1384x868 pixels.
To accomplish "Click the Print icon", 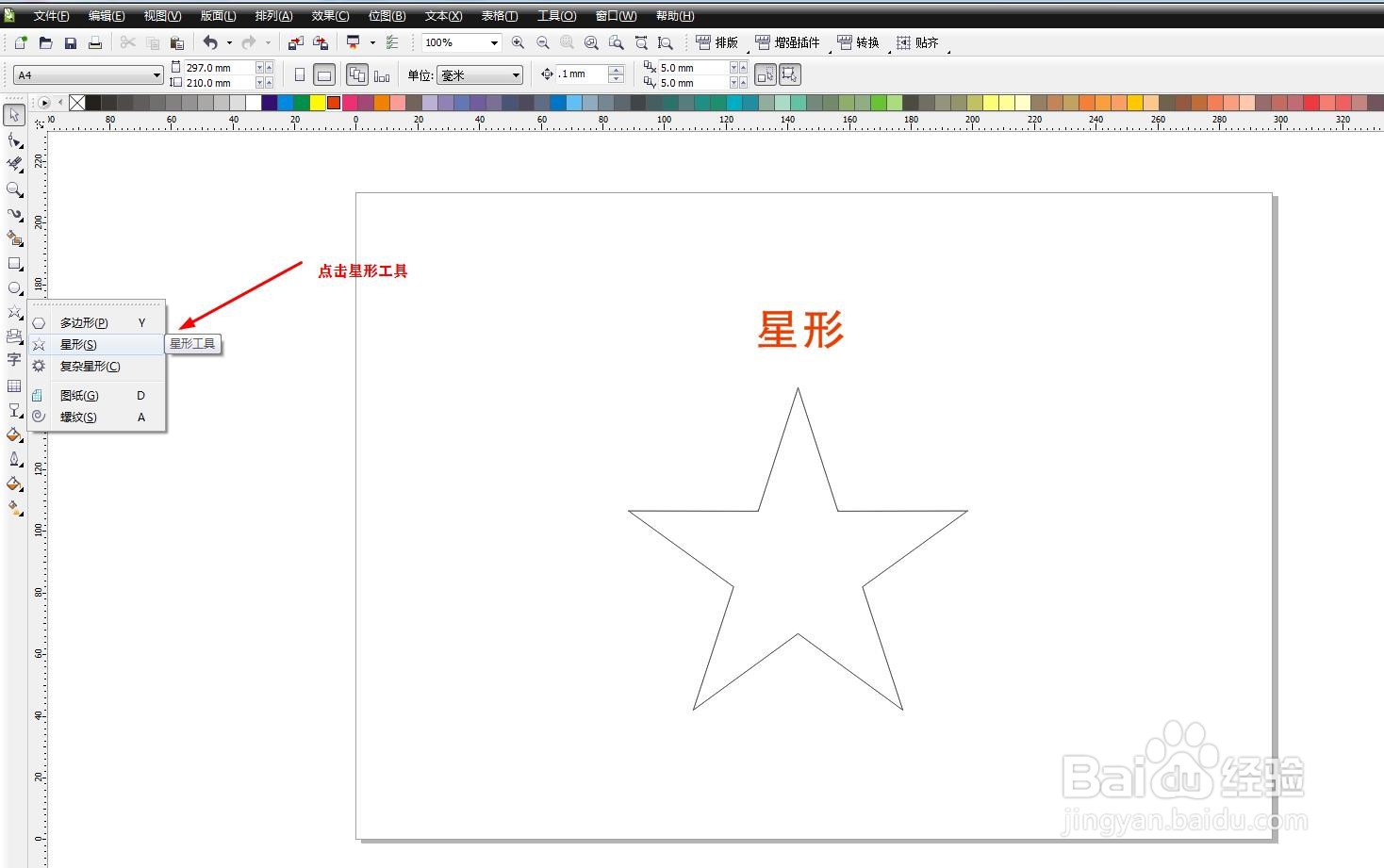I will [x=94, y=42].
